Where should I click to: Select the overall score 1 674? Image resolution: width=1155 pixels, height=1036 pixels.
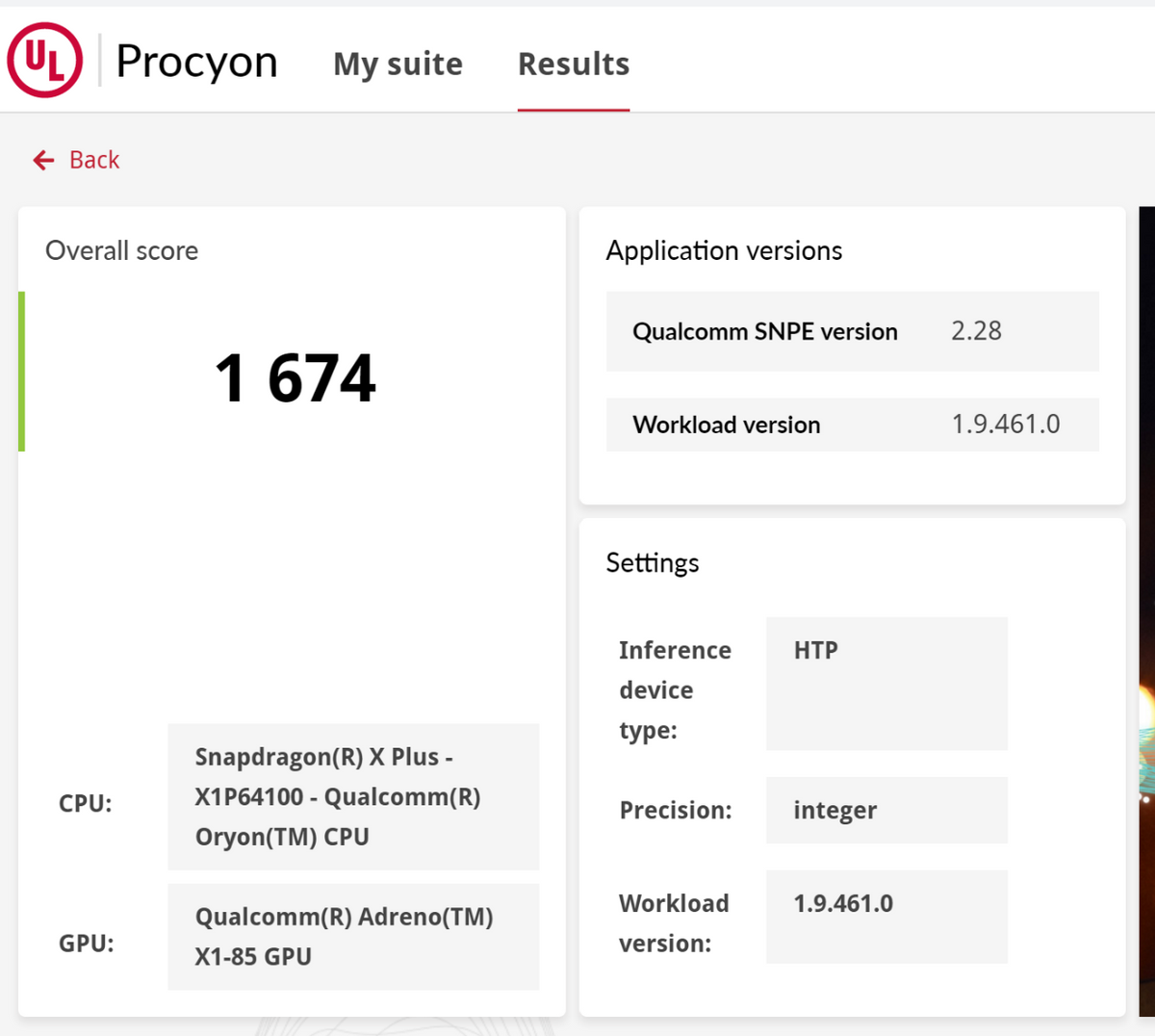(295, 377)
